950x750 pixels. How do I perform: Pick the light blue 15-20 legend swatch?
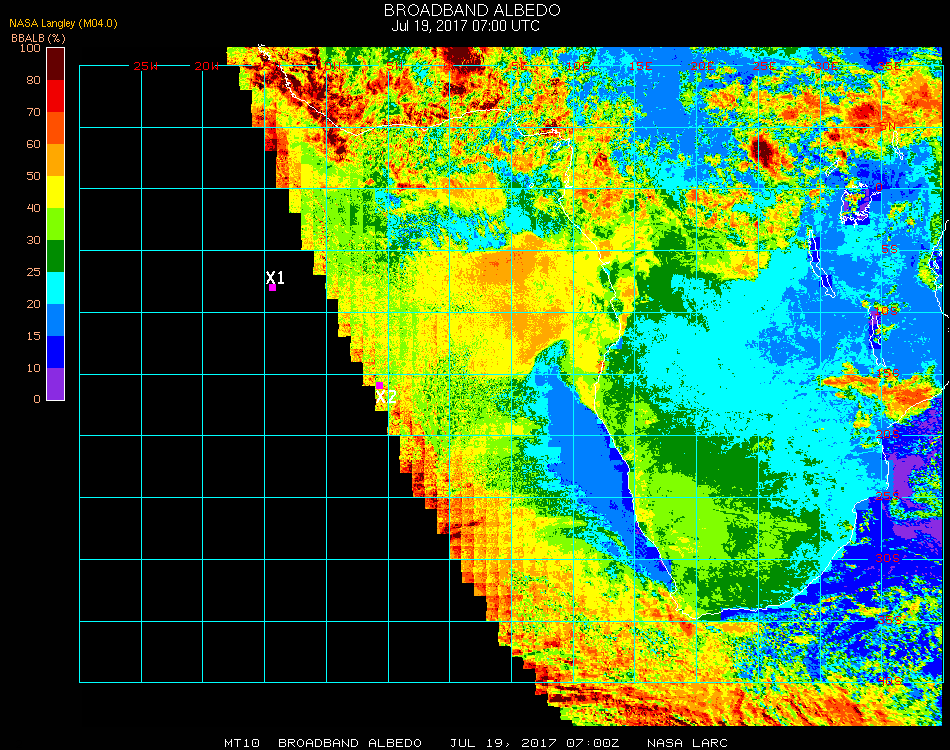point(56,320)
